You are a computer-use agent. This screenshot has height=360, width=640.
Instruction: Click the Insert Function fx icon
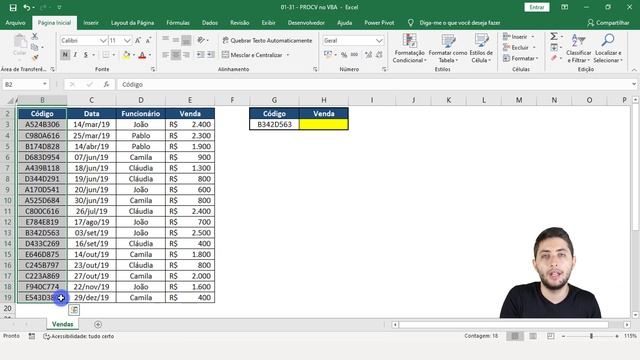(x=106, y=84)
